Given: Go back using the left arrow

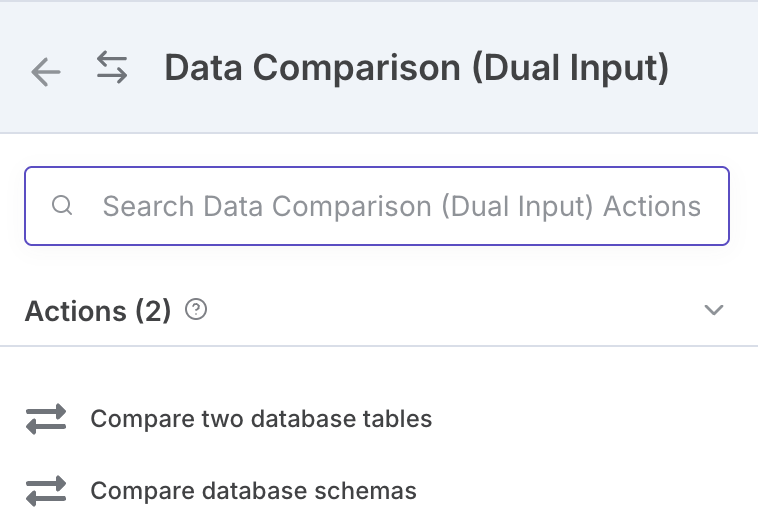Looking at the screenshot, I should coord(46,72).
